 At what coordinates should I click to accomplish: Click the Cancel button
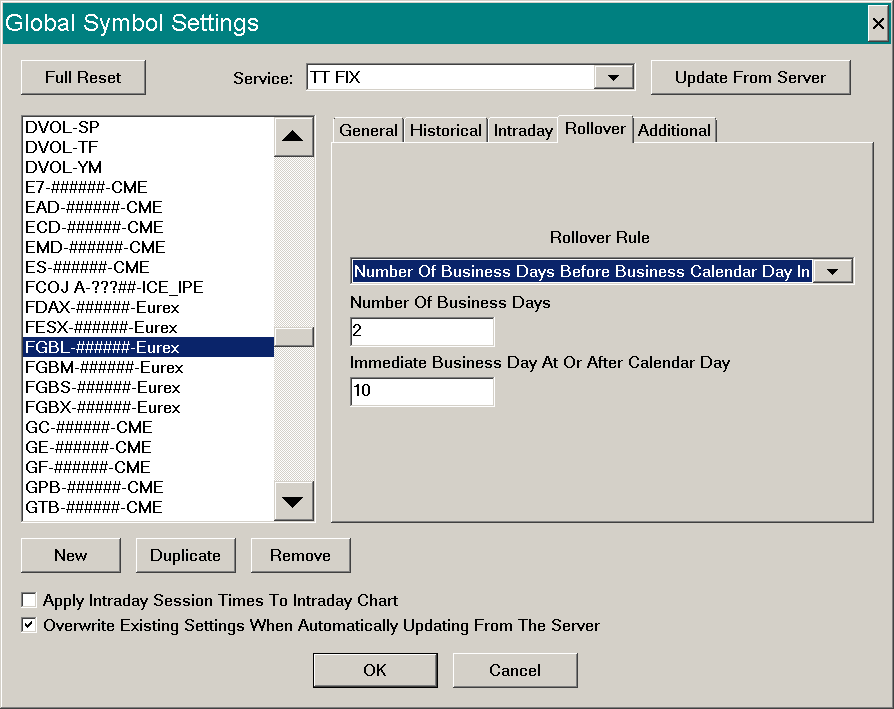[x=515, y=670]
